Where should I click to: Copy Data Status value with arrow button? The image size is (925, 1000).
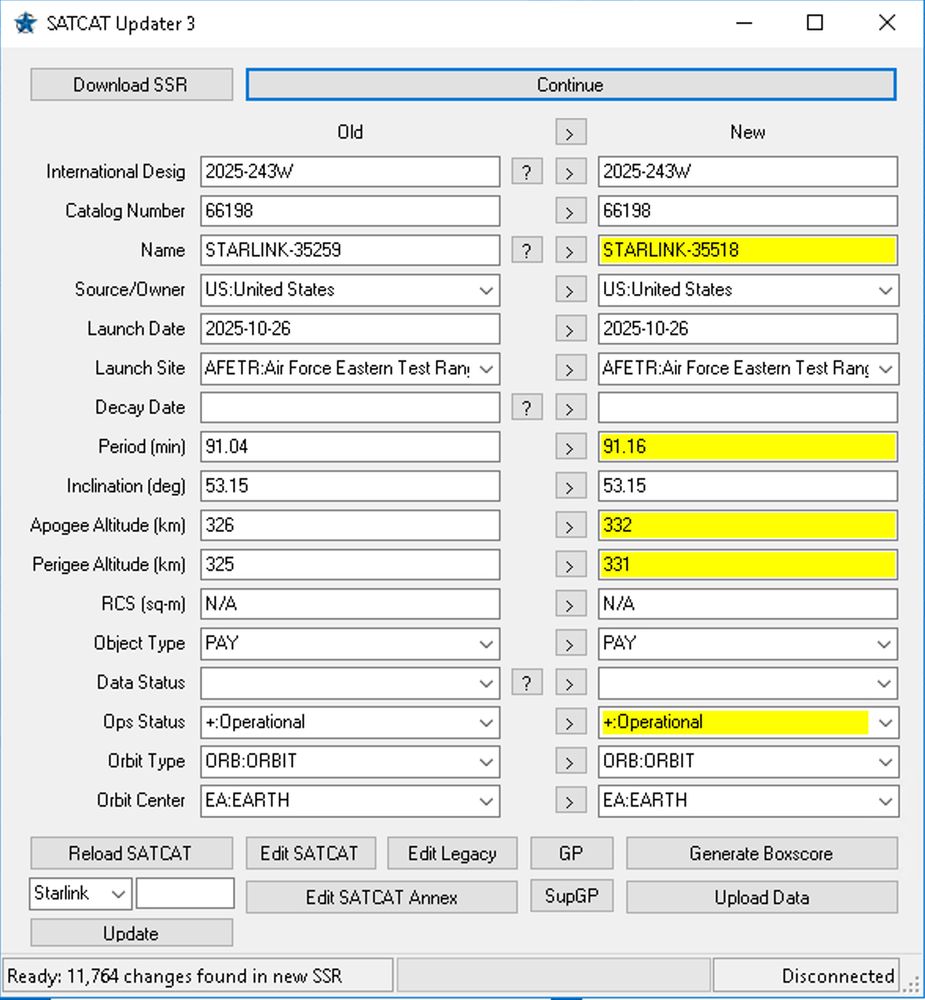pos(571,683)
